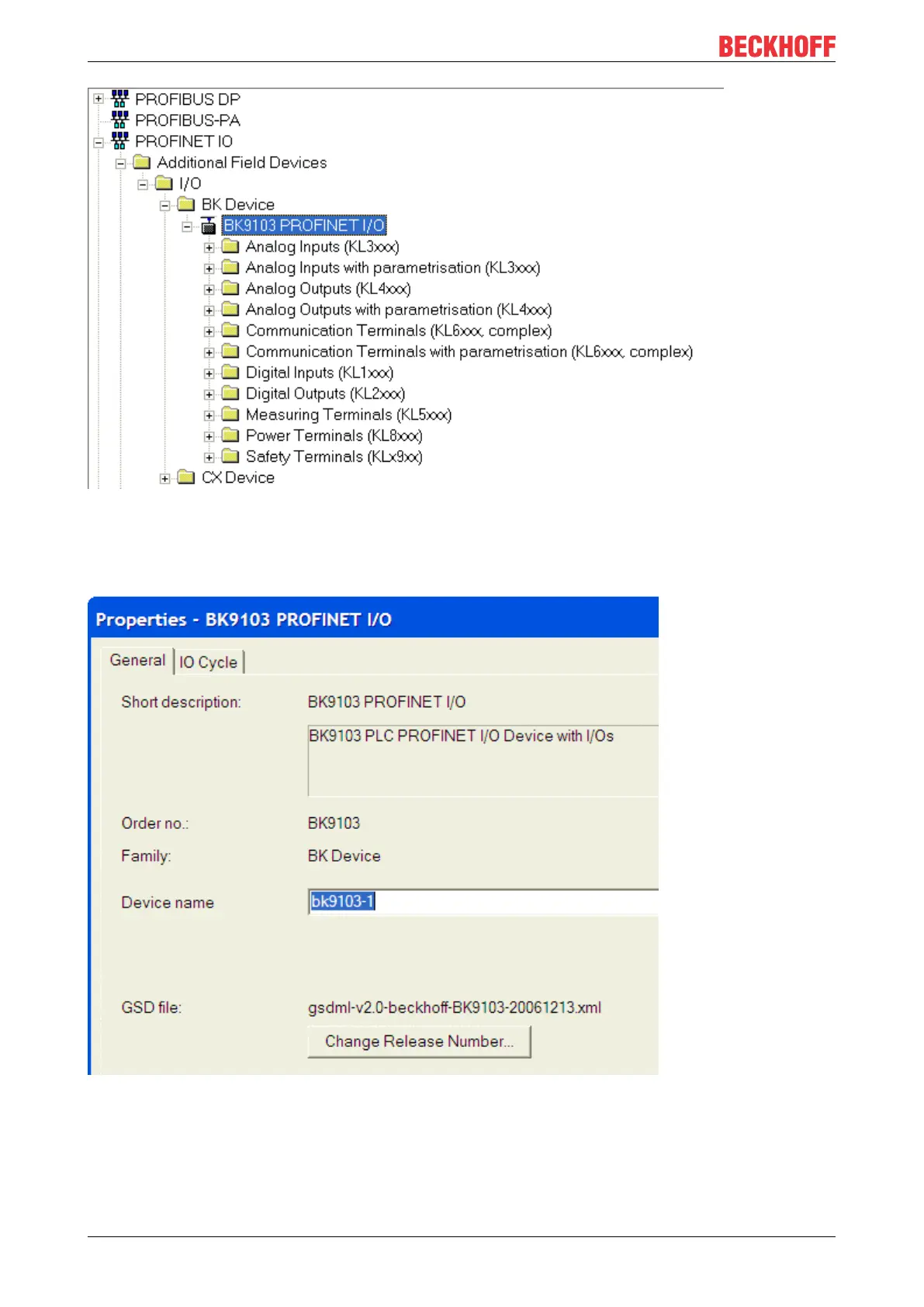Select the Measuring Terminals (KL5xxx) label
This screenshot has height=1307, width=924.
pos(348,414)
